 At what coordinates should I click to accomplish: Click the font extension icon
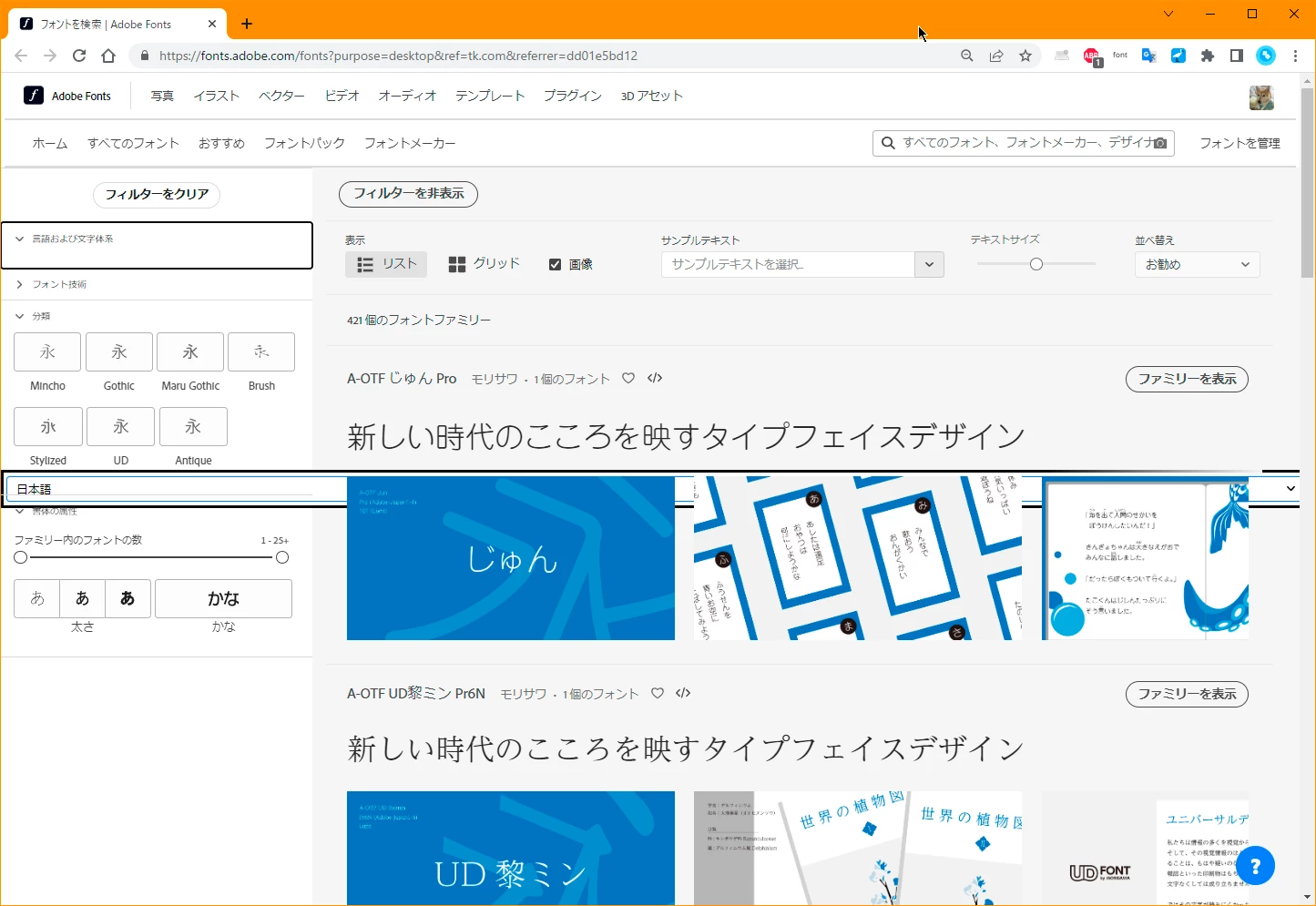(x=1120, y=56)
